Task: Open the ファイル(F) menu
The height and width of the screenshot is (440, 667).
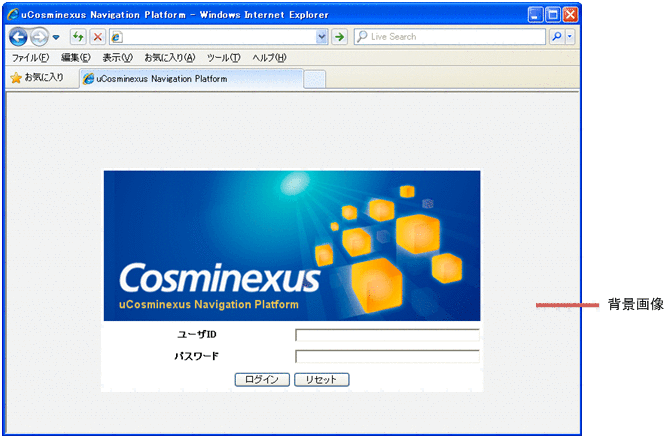Action: (30, 57)
